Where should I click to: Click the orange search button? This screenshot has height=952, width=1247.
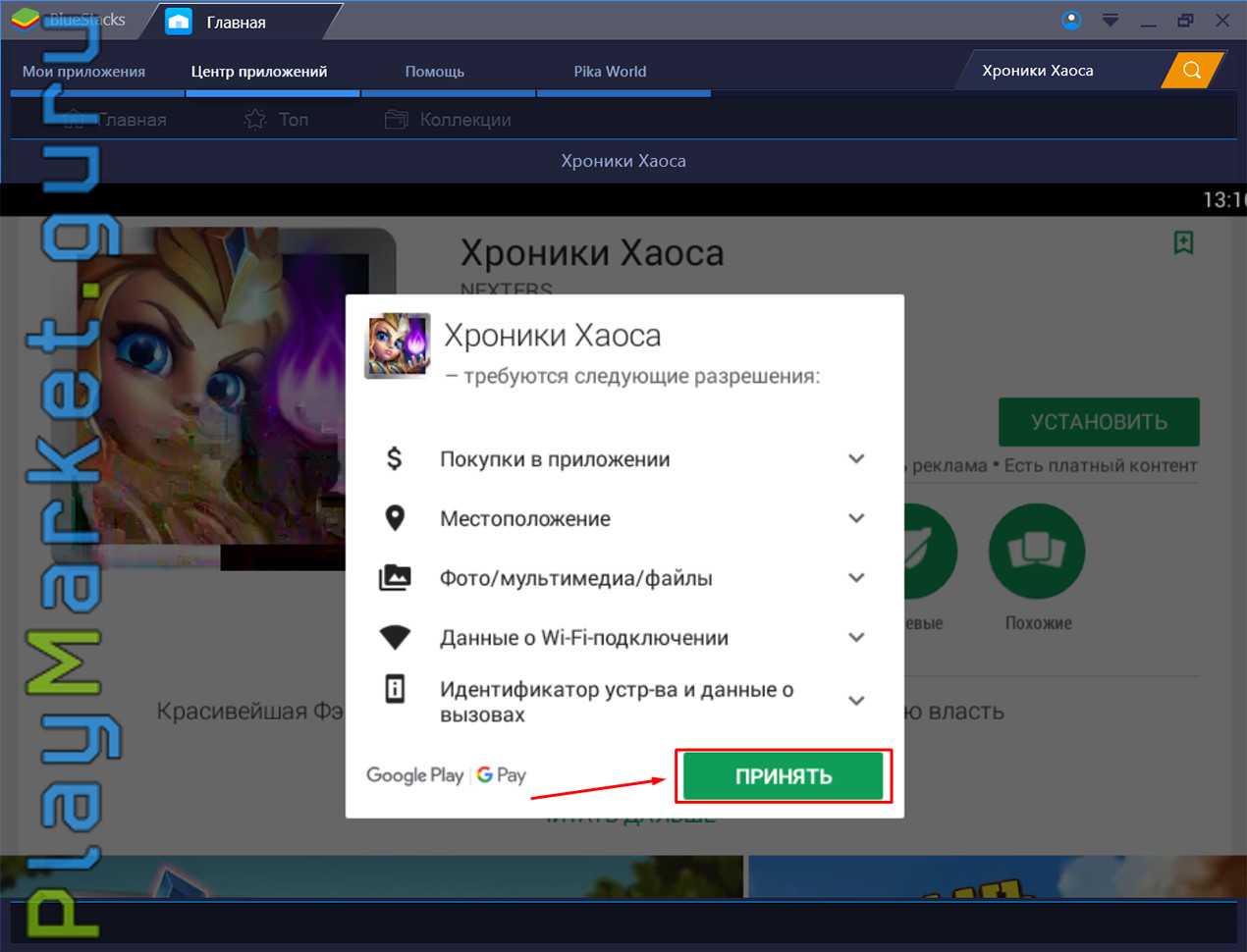coord(1192,70)
